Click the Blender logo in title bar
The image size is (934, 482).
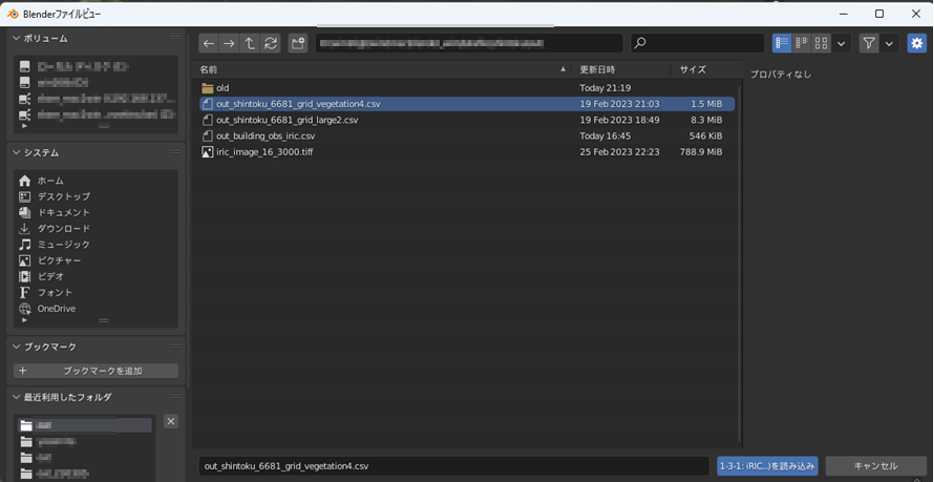coord(13,14)
